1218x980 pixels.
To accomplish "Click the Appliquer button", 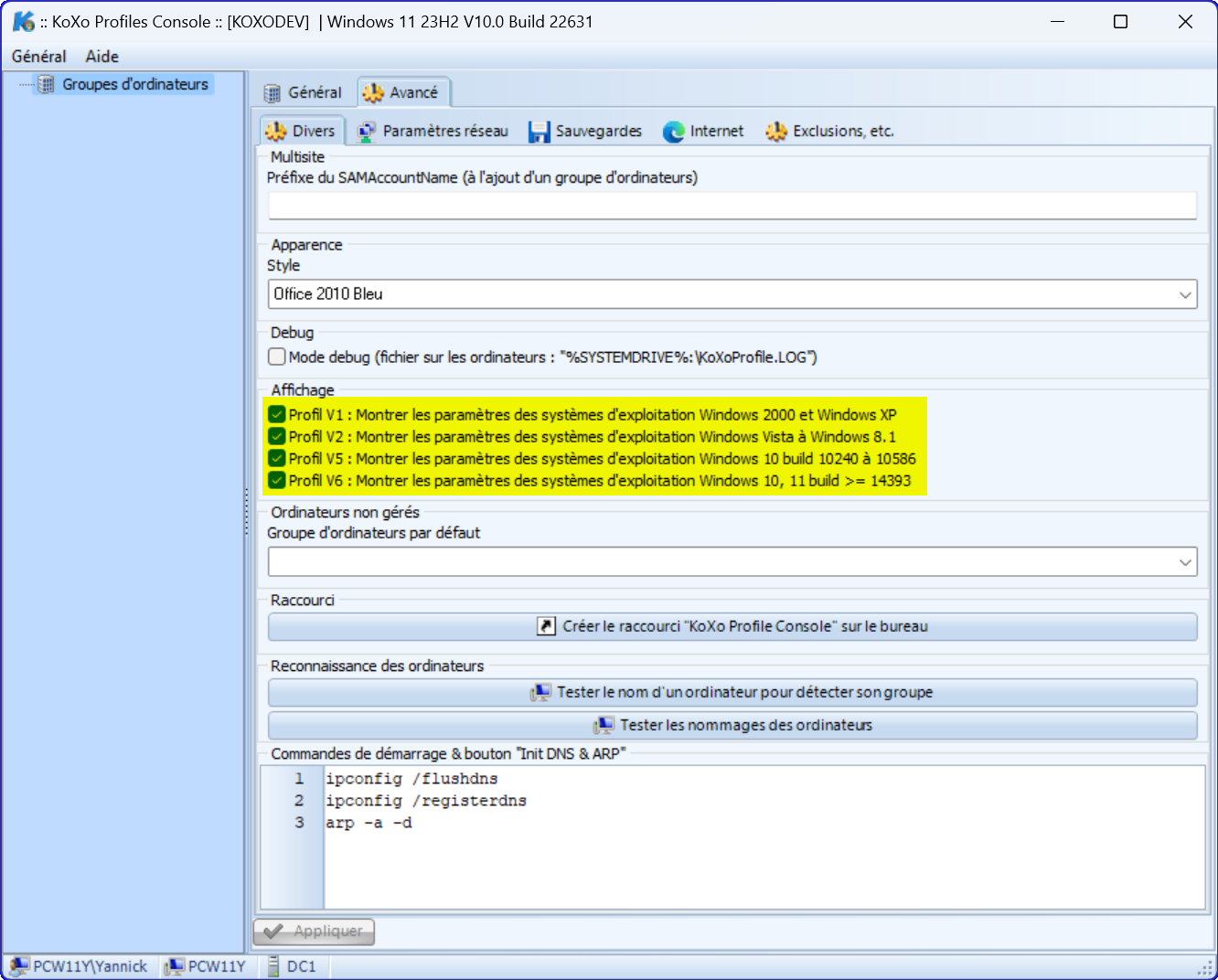I will pos(314,932).
